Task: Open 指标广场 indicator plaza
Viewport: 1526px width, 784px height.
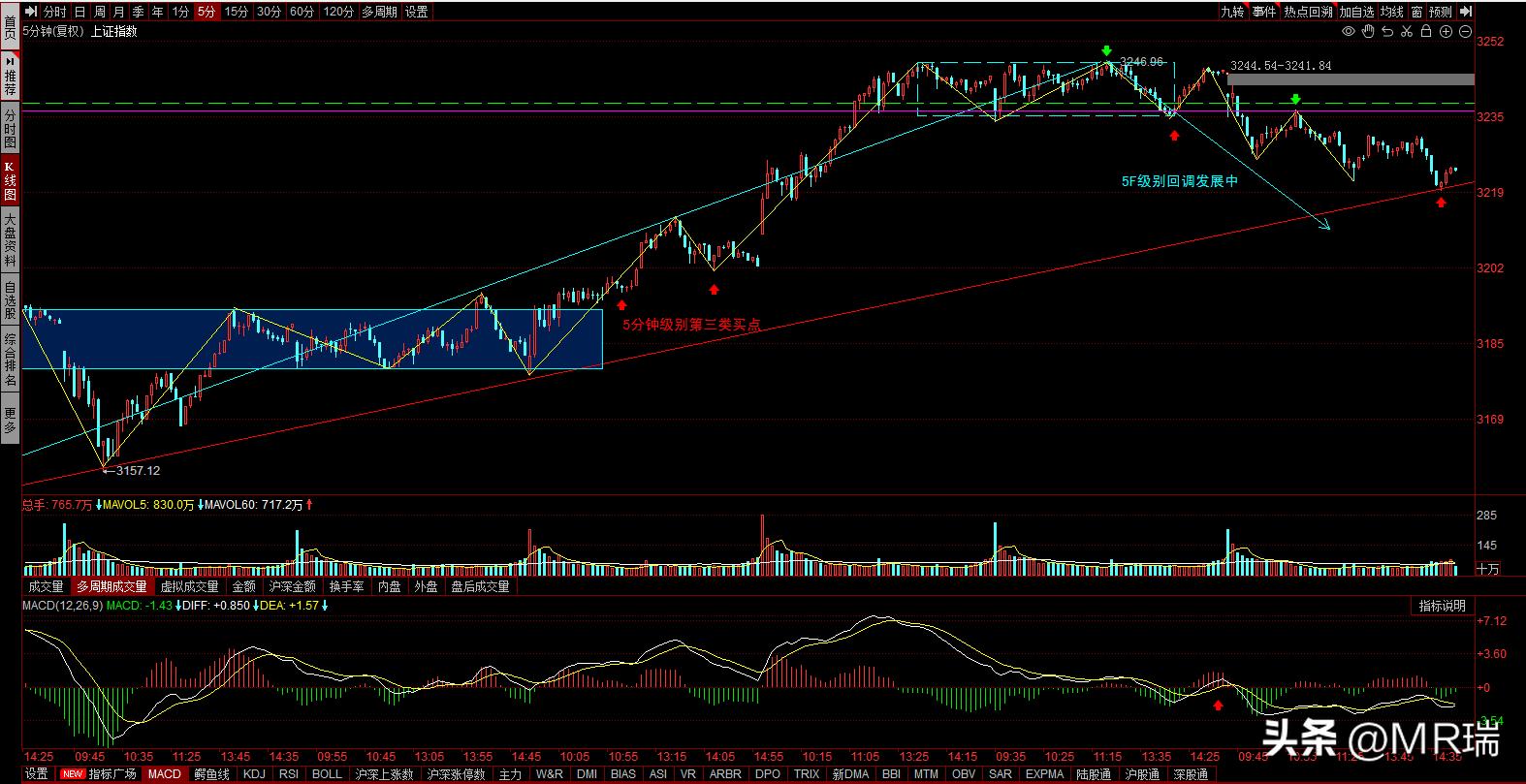Action: click(112, 774)
